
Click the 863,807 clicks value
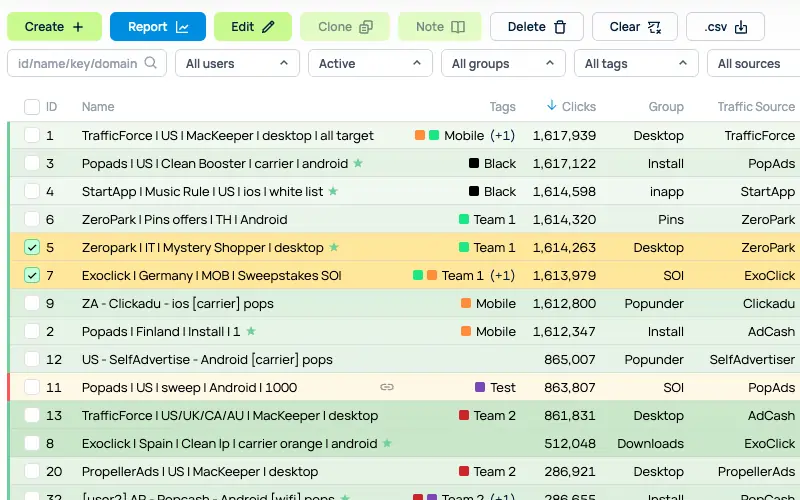pyautogui.click(x=570, y=387)
